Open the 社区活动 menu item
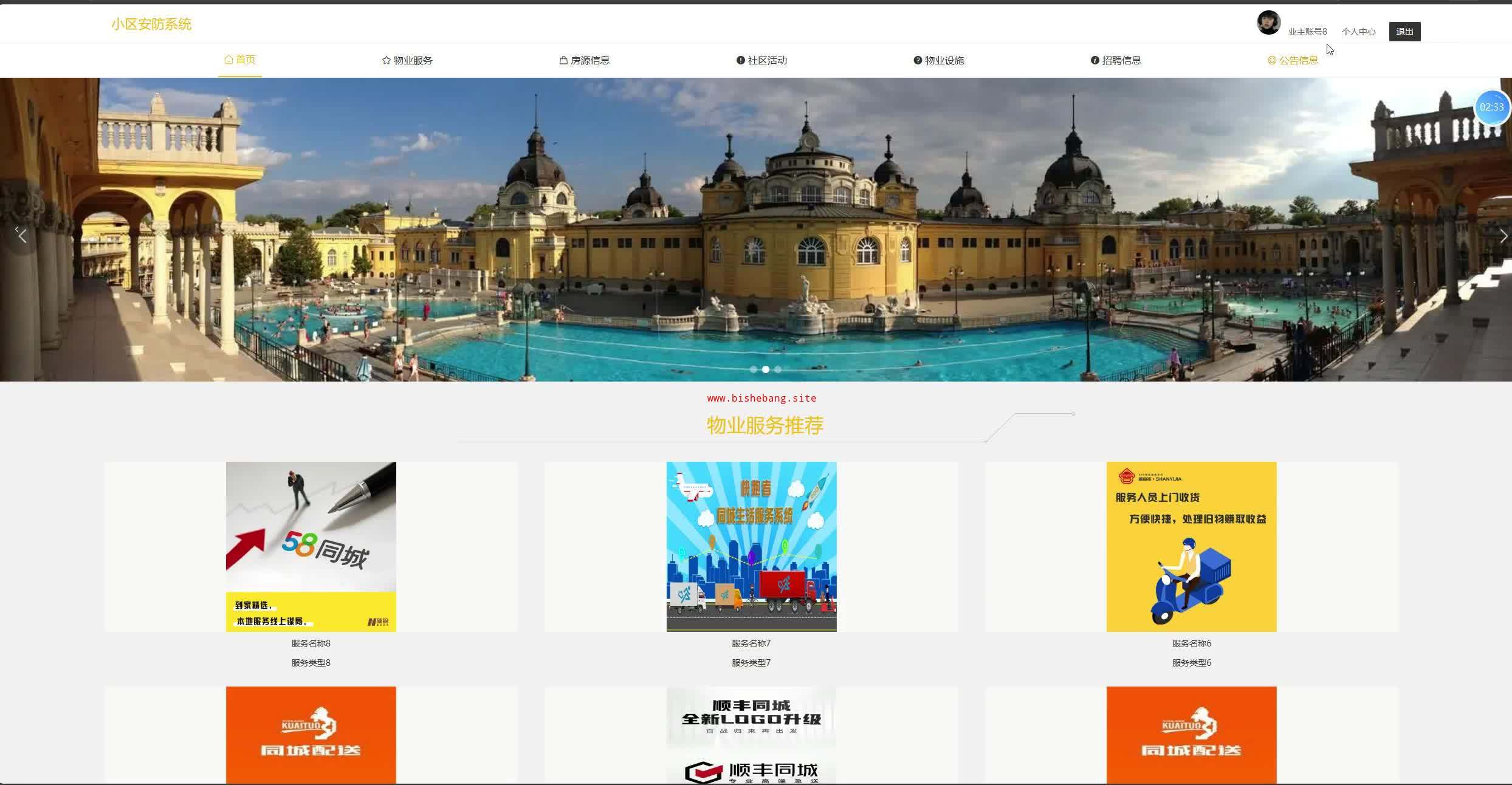1512x785 pixels. tap(767, 60)
